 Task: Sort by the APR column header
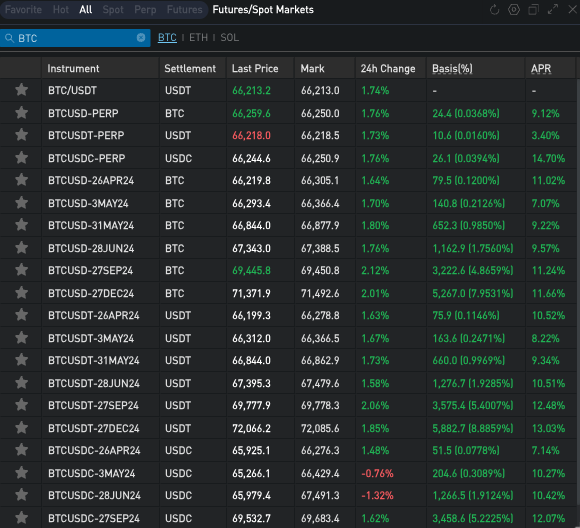[x=541, y=68]
